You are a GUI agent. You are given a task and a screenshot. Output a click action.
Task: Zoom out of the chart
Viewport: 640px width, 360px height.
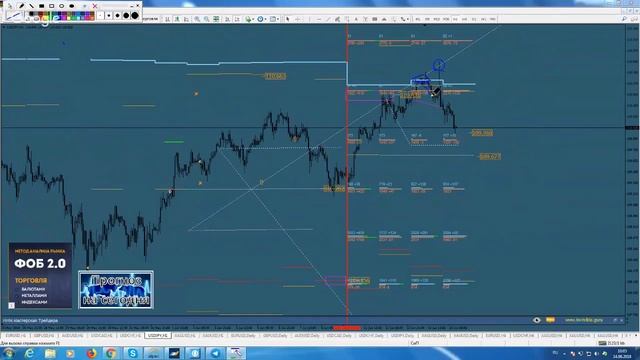pos(207,19)
